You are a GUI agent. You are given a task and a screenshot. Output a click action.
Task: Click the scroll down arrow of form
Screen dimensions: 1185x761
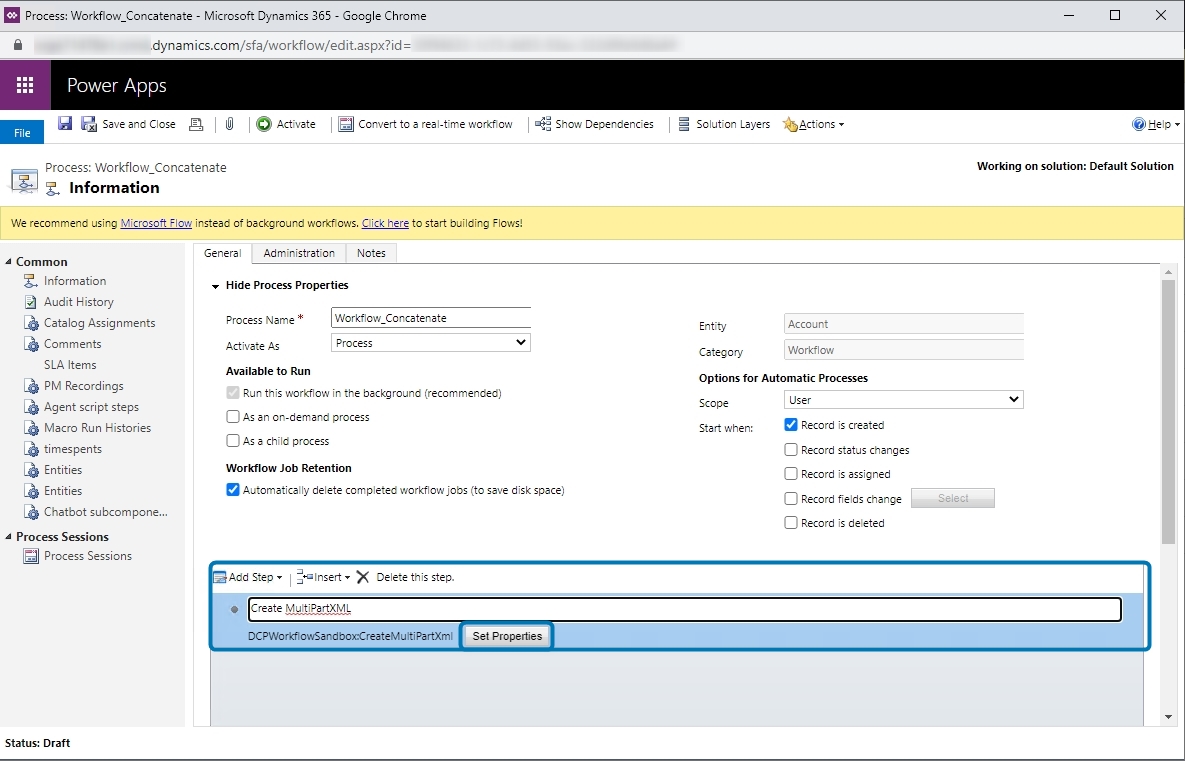tap(1168, 717)
